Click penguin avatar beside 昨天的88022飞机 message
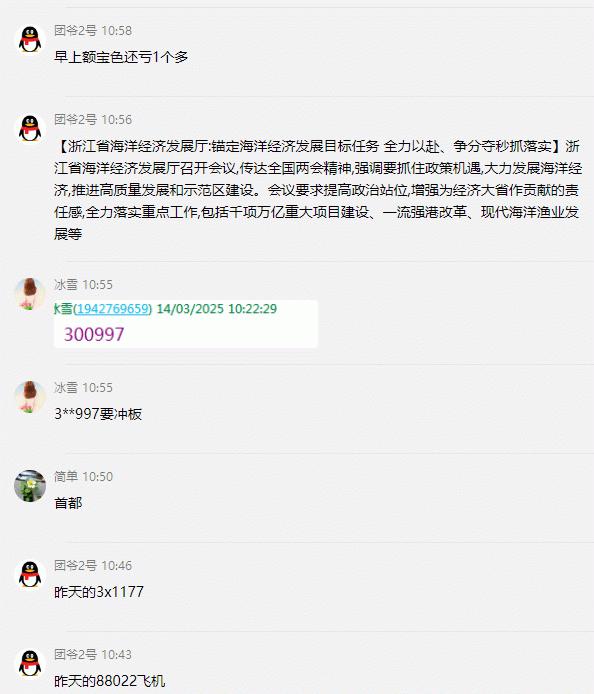This screenshot has width=594, height=694. tap(30, 663)
